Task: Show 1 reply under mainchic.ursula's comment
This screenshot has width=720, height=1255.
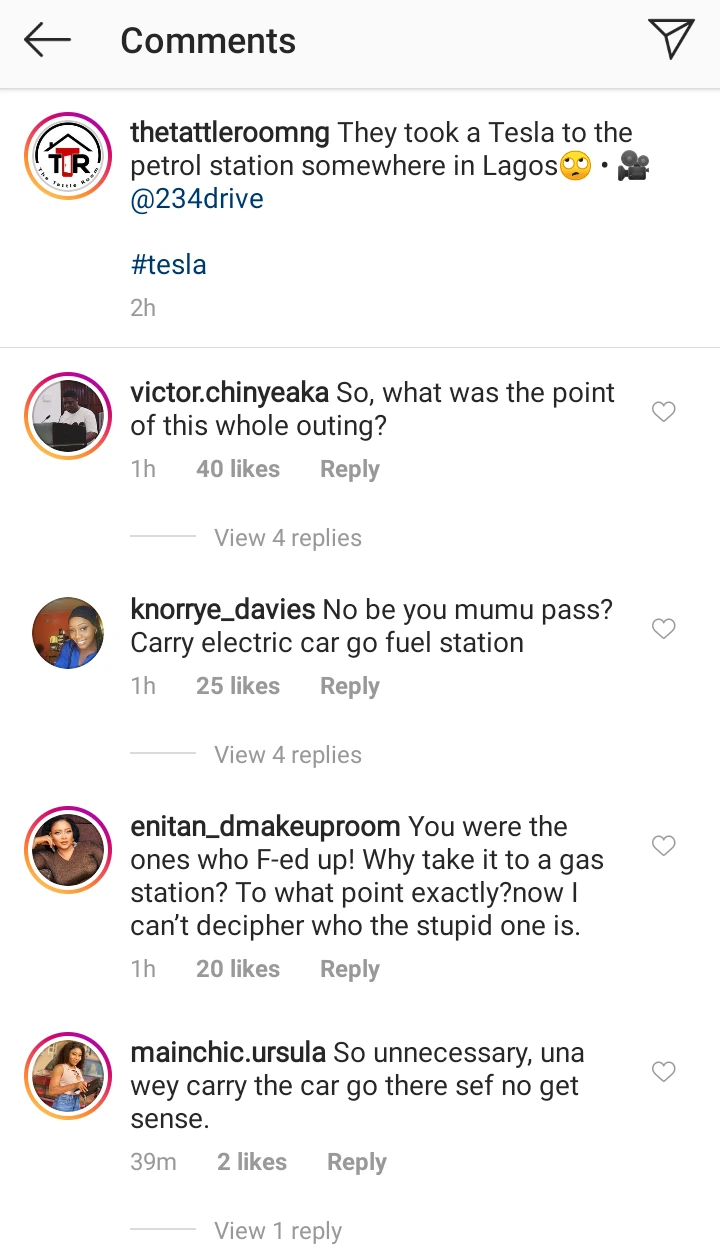Action: pyautogui.click(x=277, y=1231)
